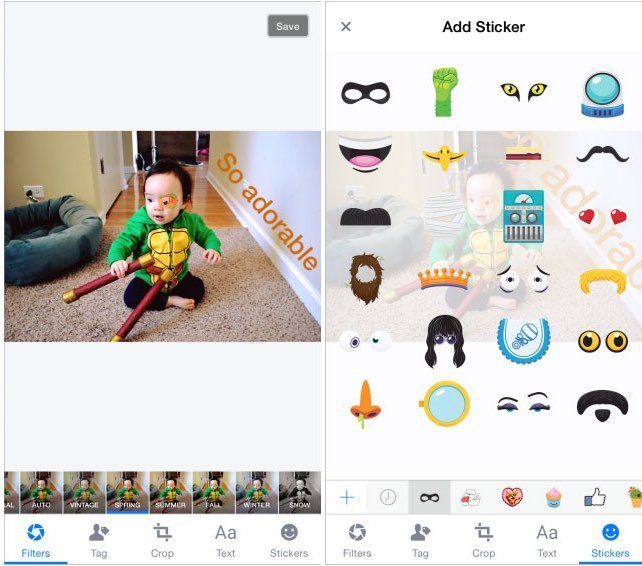Choose the two red hearts sticker
Image resolution: width=642 pixels, height=566 pixels.
(602, 216)
